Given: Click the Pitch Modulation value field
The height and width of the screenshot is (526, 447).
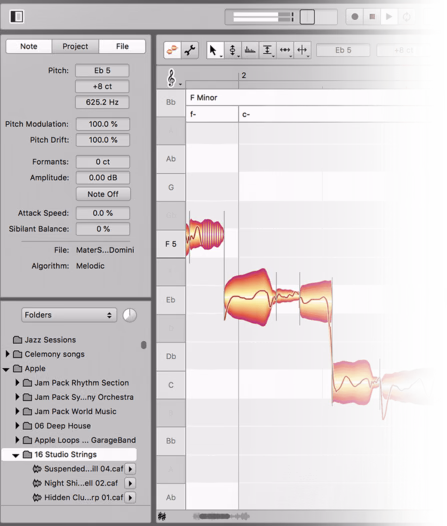Looking at the screenshot, I should coord(103,124).
